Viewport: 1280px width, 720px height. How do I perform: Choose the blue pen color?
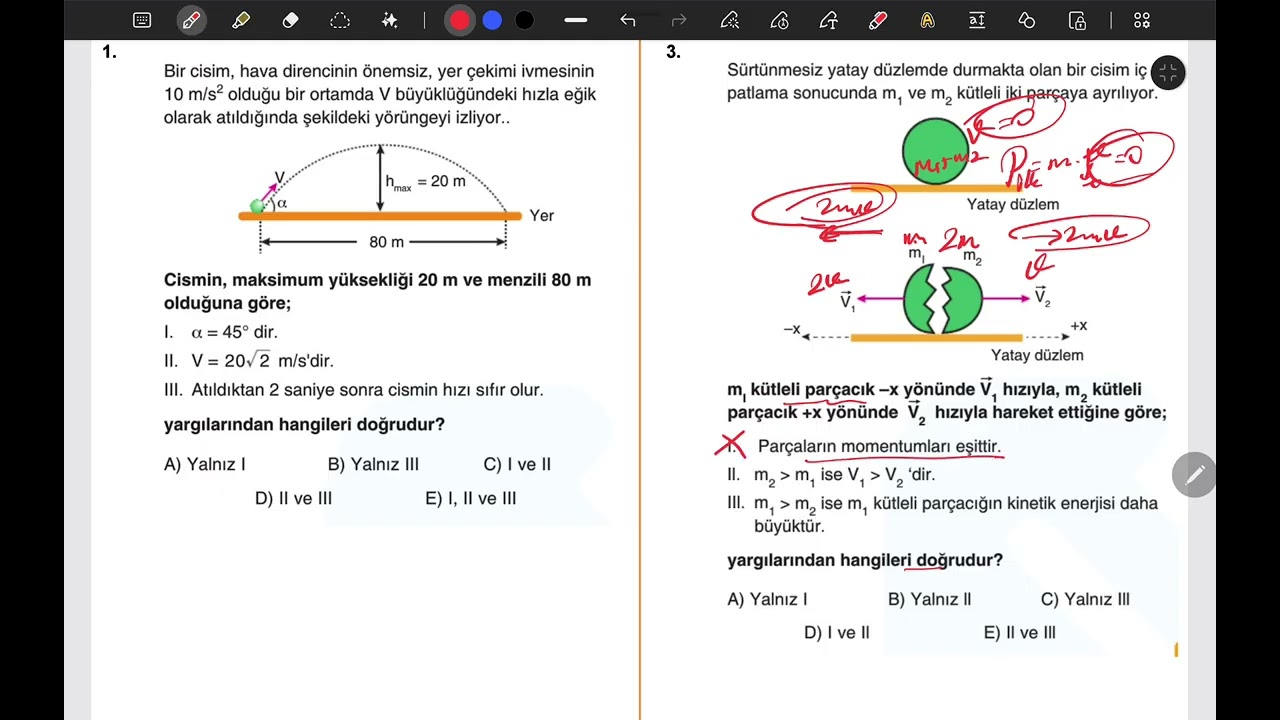point(492,20)
